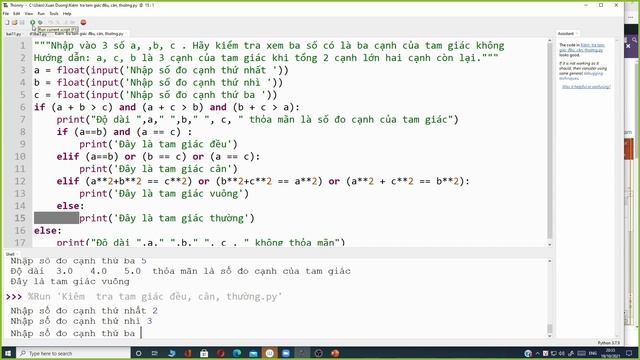640x360 pixels.
Task: Click line 6 with the triangle if condition
Action: (167, 107)
